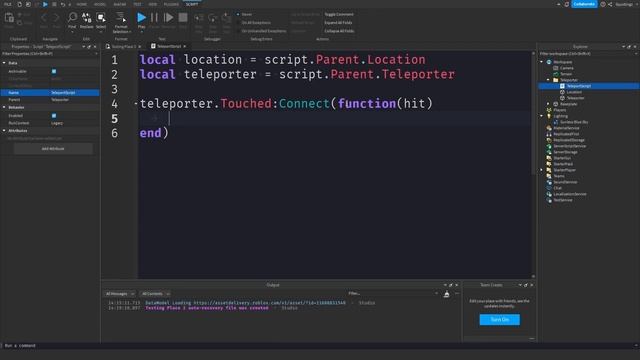Screen dimensions: 640x360
Task: Switch to the SCRIPT ribbon tab
Action: coord(192,4)
